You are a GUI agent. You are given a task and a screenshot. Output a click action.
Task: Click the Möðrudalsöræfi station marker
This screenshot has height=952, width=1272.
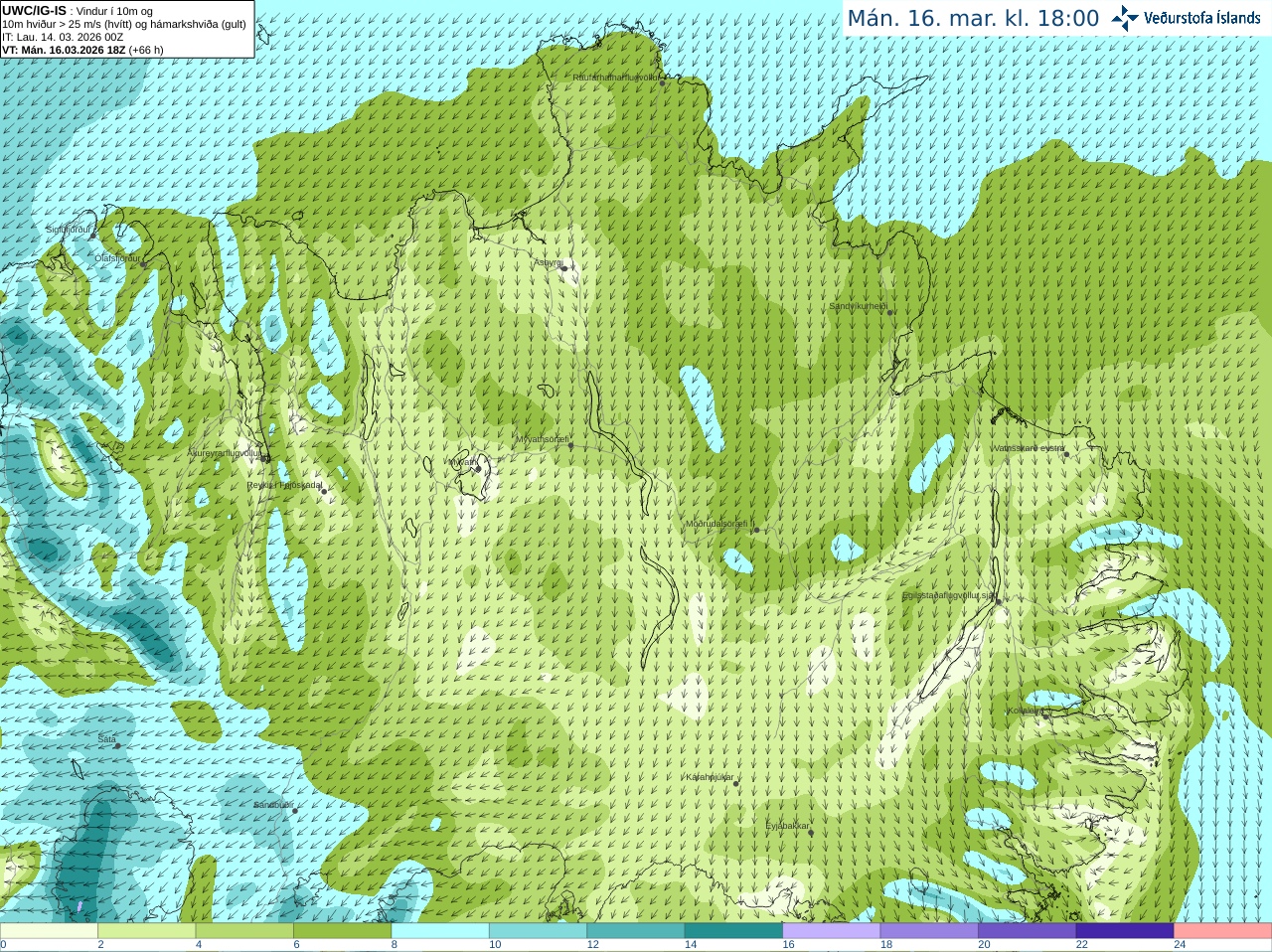pyautogui.click(x=756, y=530)
